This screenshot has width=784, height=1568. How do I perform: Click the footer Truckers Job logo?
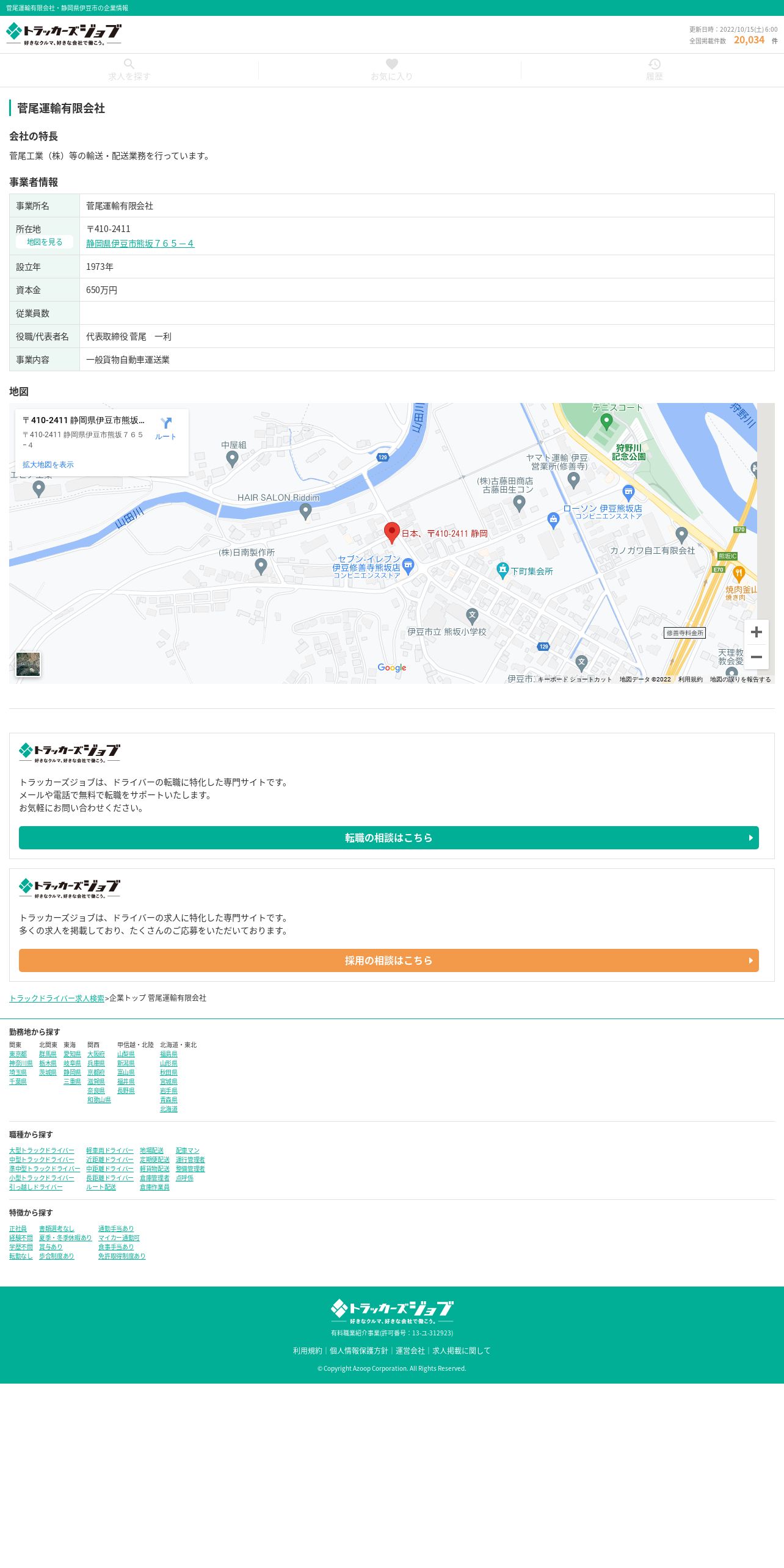point(392,1312)
